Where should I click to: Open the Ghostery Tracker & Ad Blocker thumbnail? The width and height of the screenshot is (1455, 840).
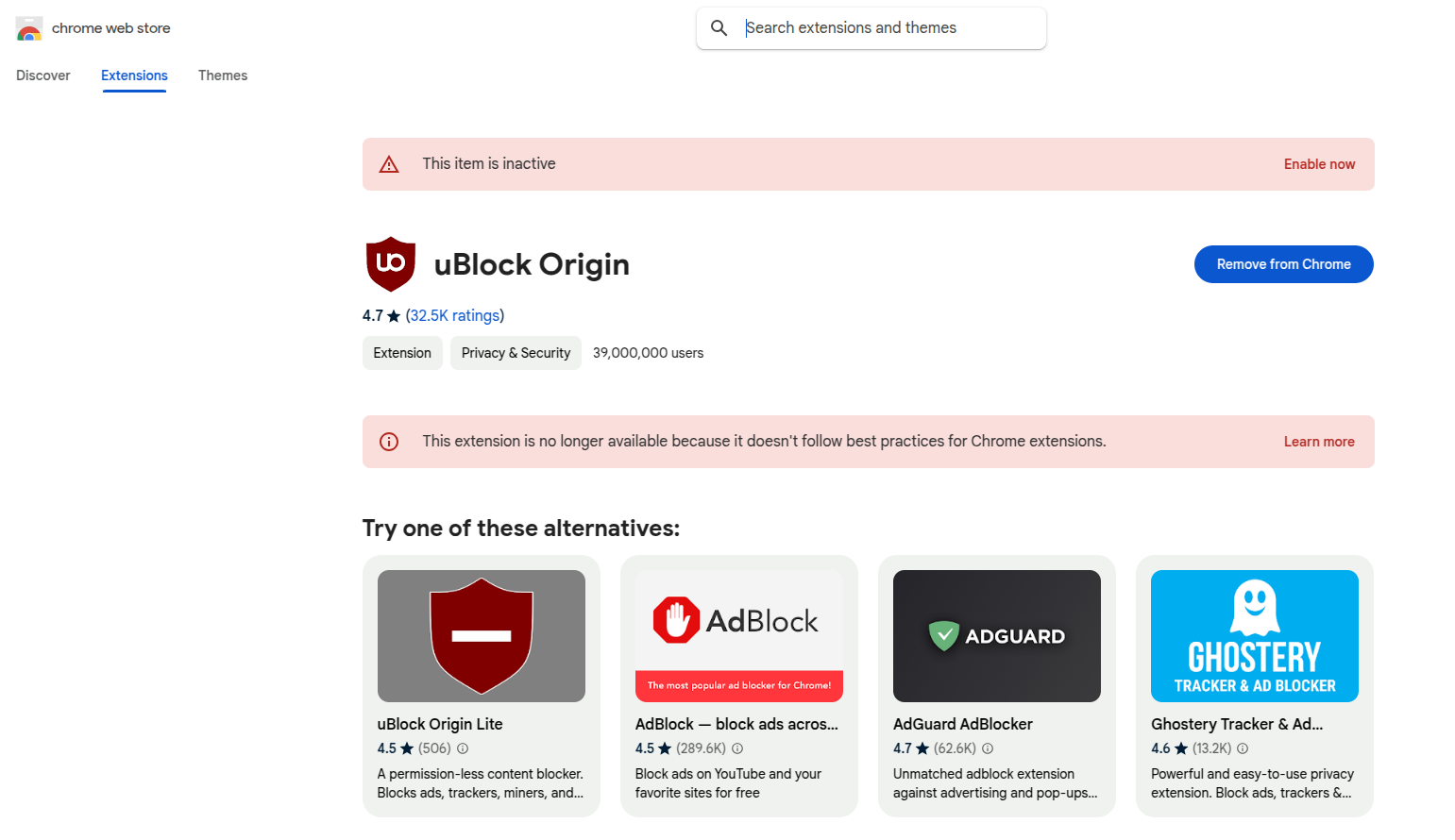point(1255,636)
